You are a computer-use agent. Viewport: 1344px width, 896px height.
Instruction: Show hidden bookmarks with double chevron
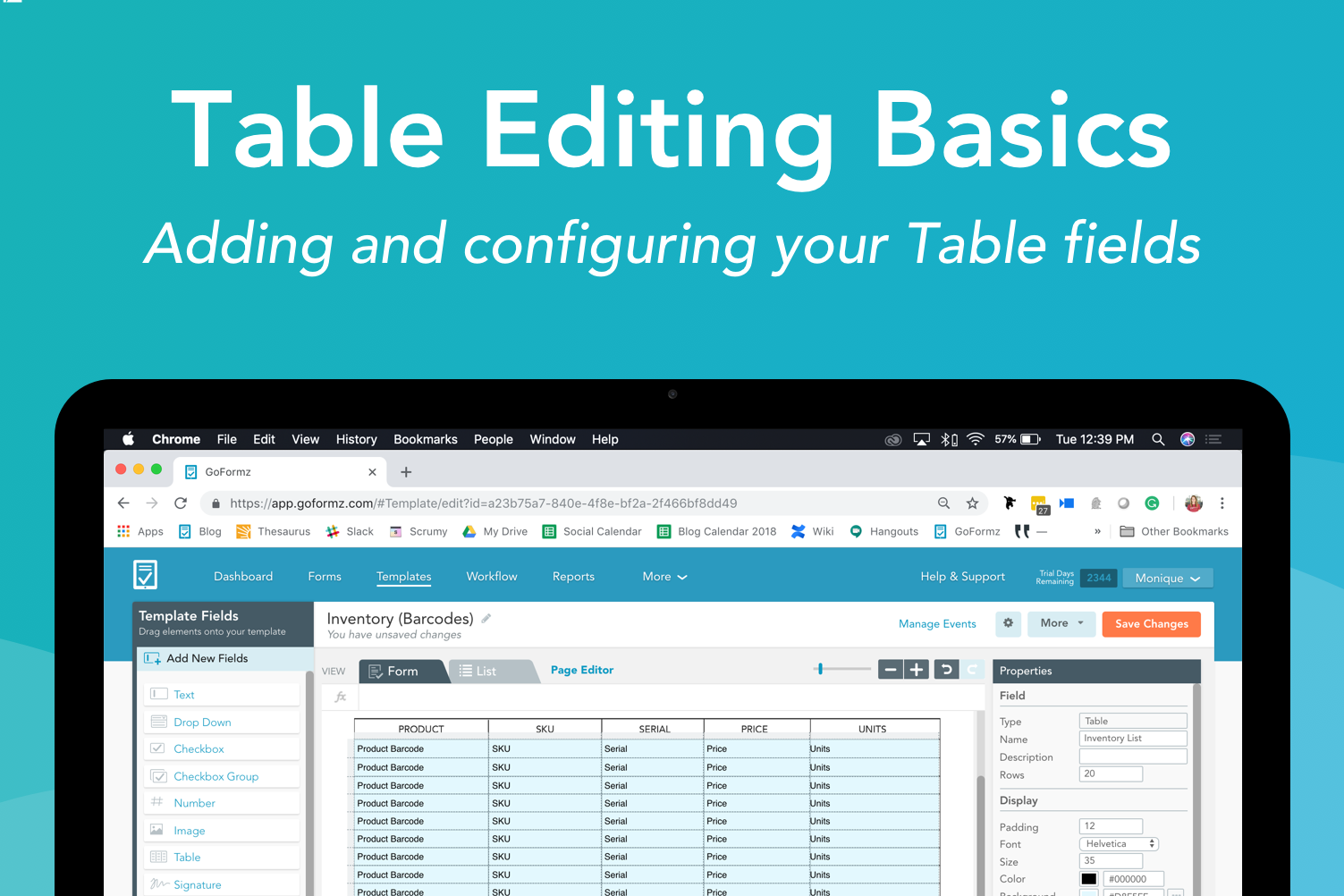(1097, 531)
